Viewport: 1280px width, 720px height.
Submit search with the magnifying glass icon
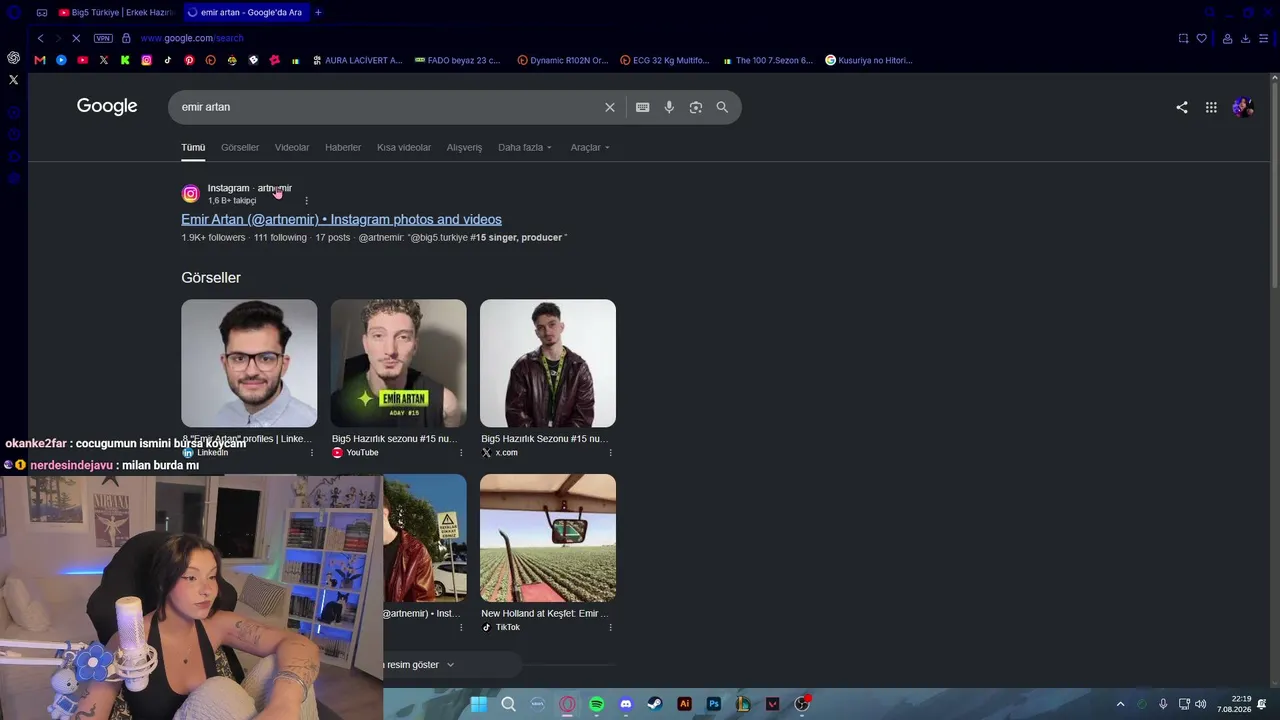coord(722,107)
